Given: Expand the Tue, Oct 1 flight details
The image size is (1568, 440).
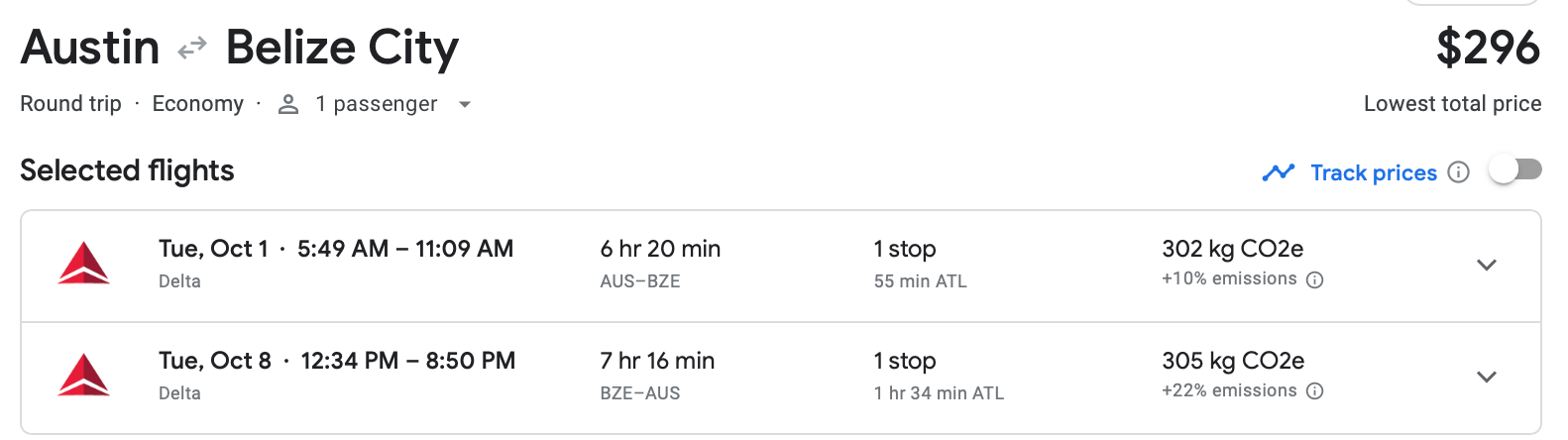Looking at the screenshot, I should click(1486, 265).
